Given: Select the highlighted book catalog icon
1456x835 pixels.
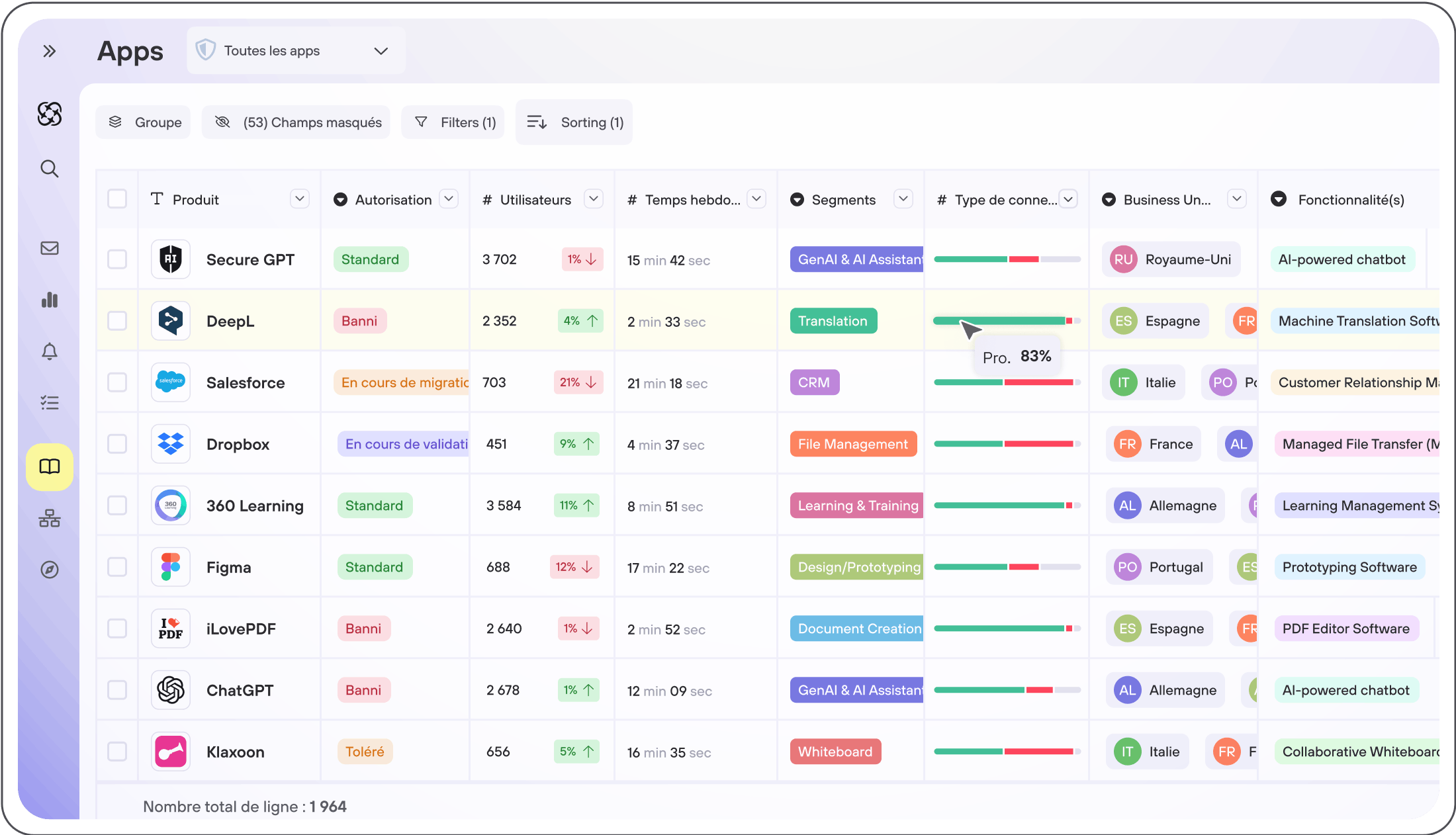Looking at the screenshot, I should pos(50,467).
